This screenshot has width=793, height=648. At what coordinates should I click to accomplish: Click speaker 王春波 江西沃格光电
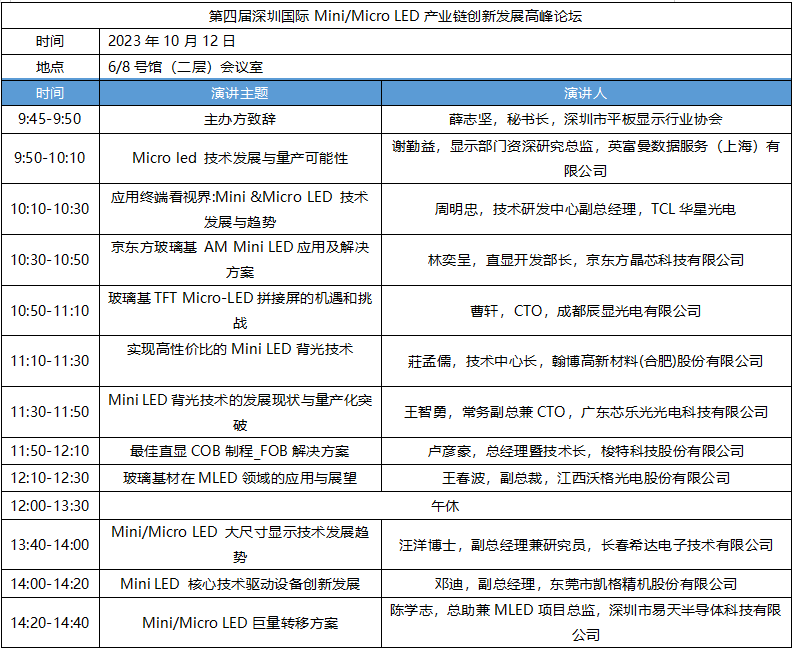tap(586, 478)
